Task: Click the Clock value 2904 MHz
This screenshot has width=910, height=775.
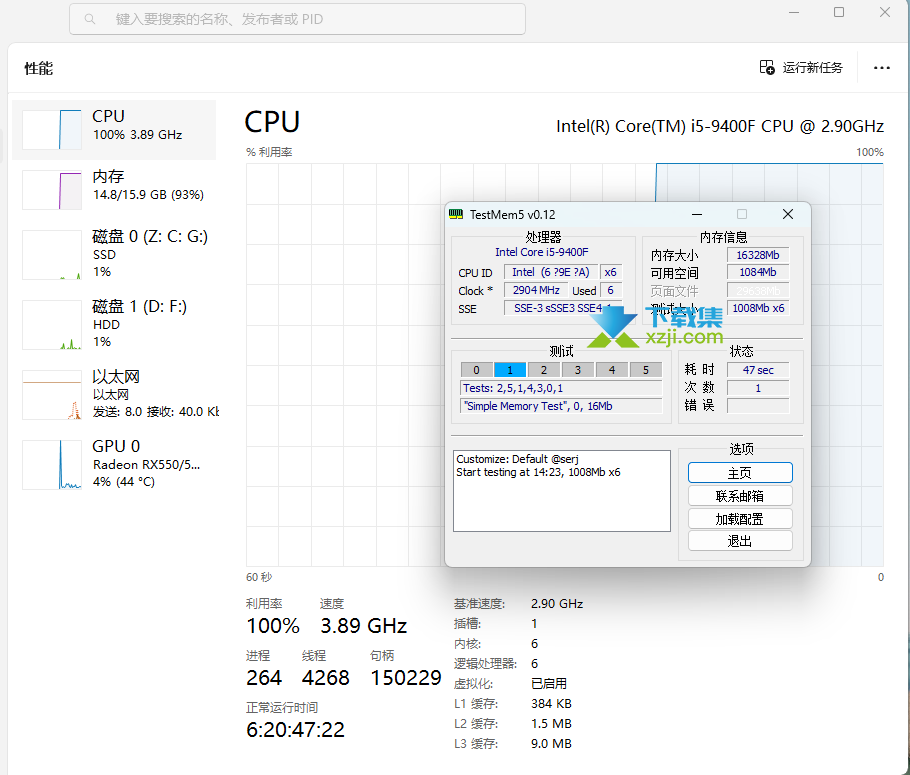Action: coord(536,290)
